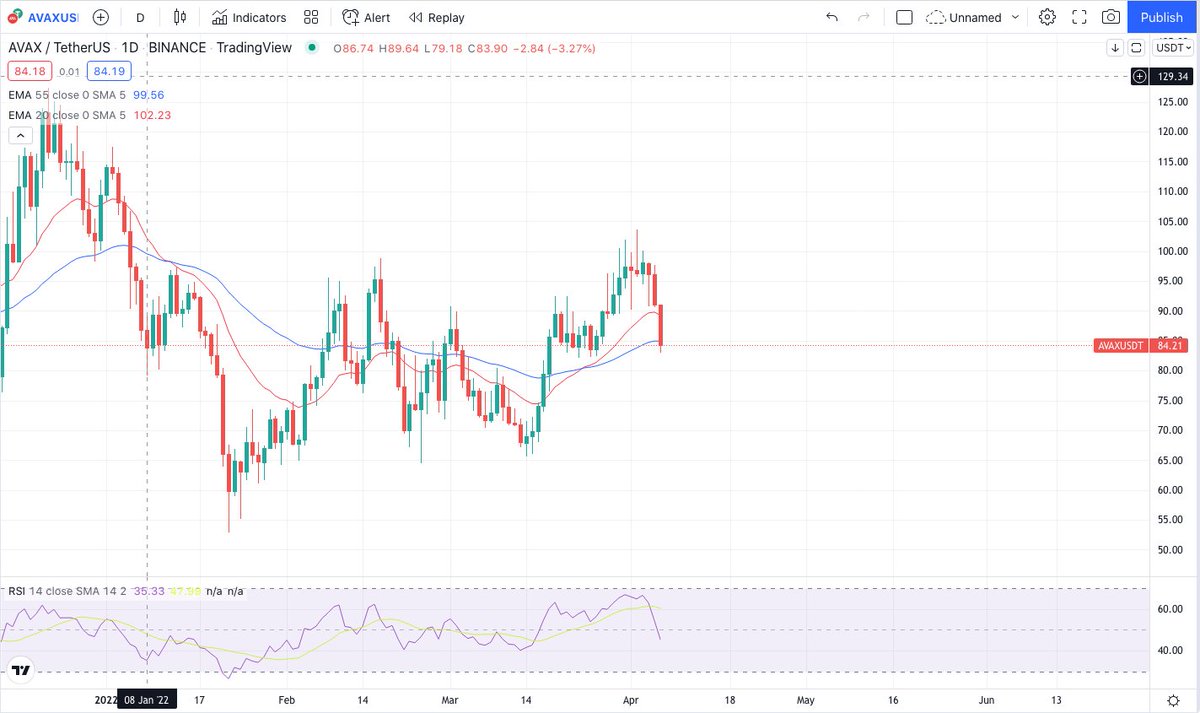
Task: Add a symbol with the plus circle icon
Action: [101, 17]
